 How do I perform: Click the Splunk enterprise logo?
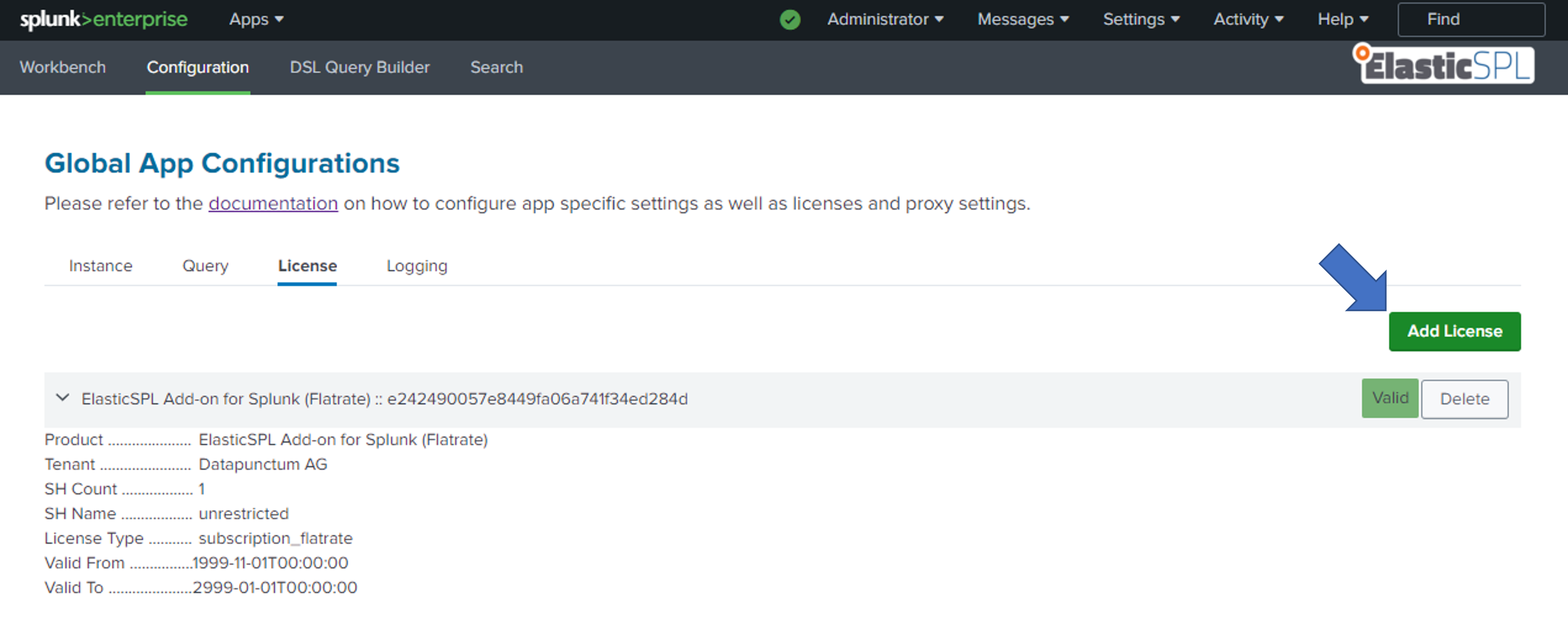103,19
